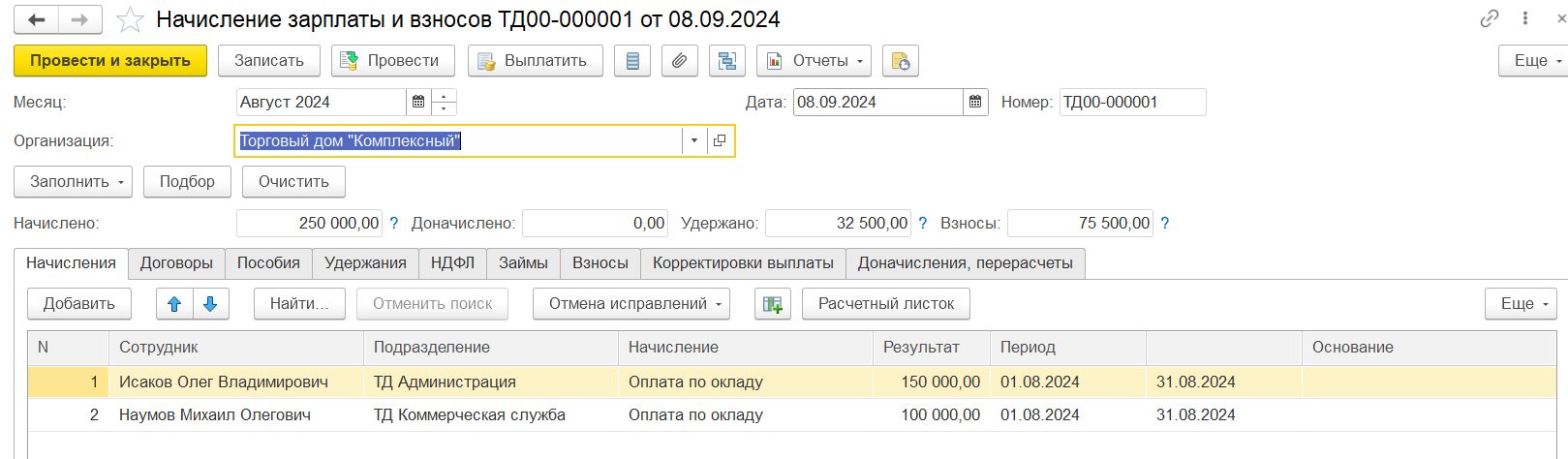Add document to favorites with star icon
This screenshot has width=1568, height=459.
(x=130, y=19)
